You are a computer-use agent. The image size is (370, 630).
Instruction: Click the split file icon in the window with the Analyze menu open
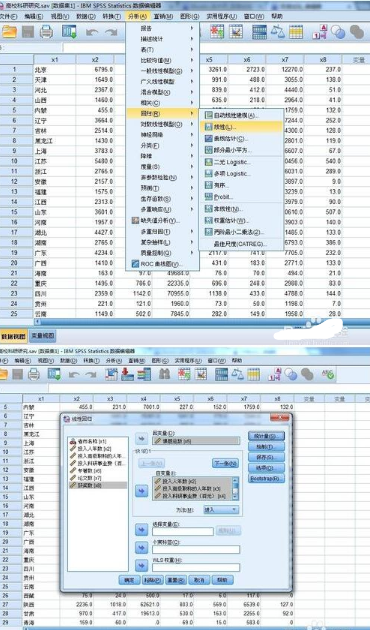click(259, 32)
